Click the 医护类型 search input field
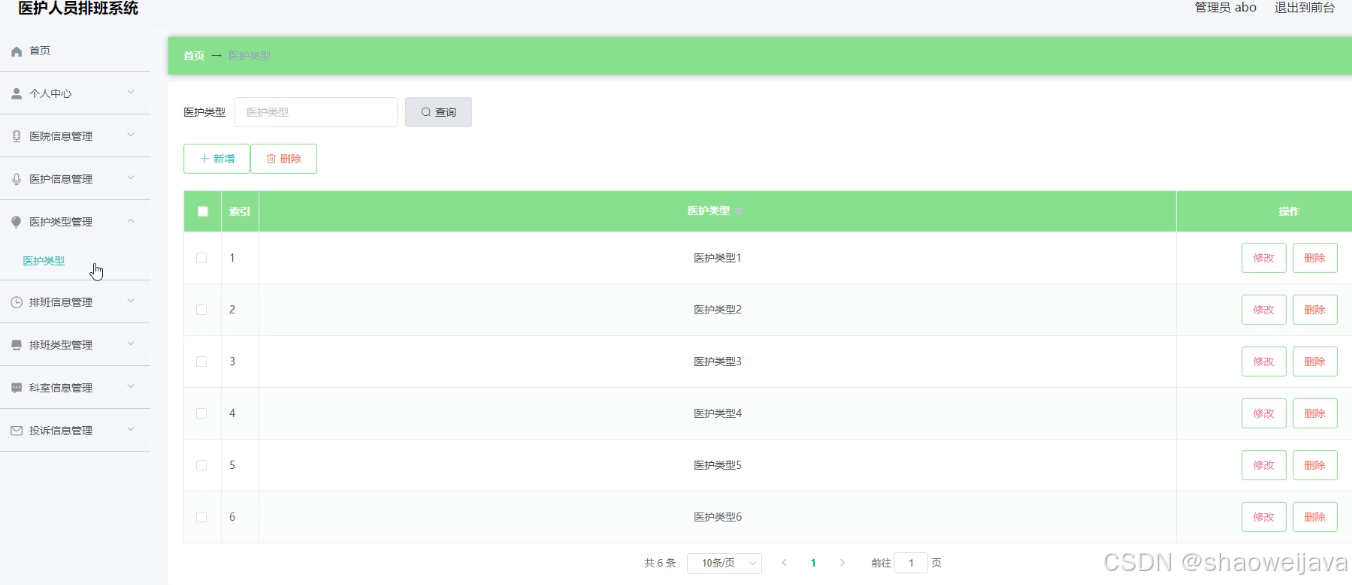Screen dimensions: 1352x585 [x=316, y=112]
